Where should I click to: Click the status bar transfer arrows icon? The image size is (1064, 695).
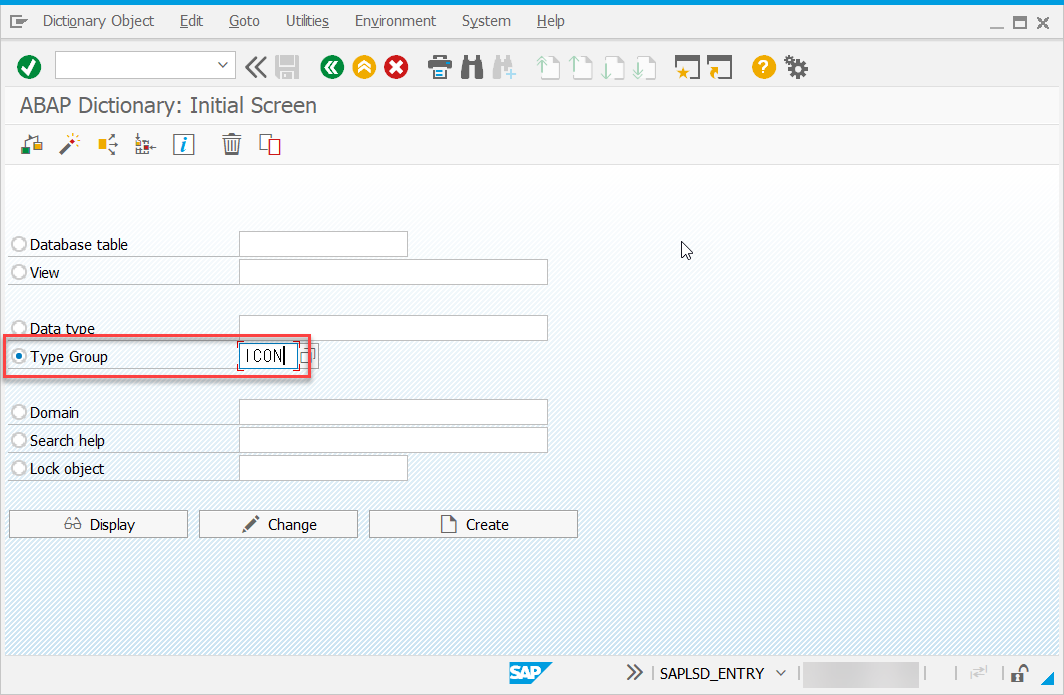point(978,673)
